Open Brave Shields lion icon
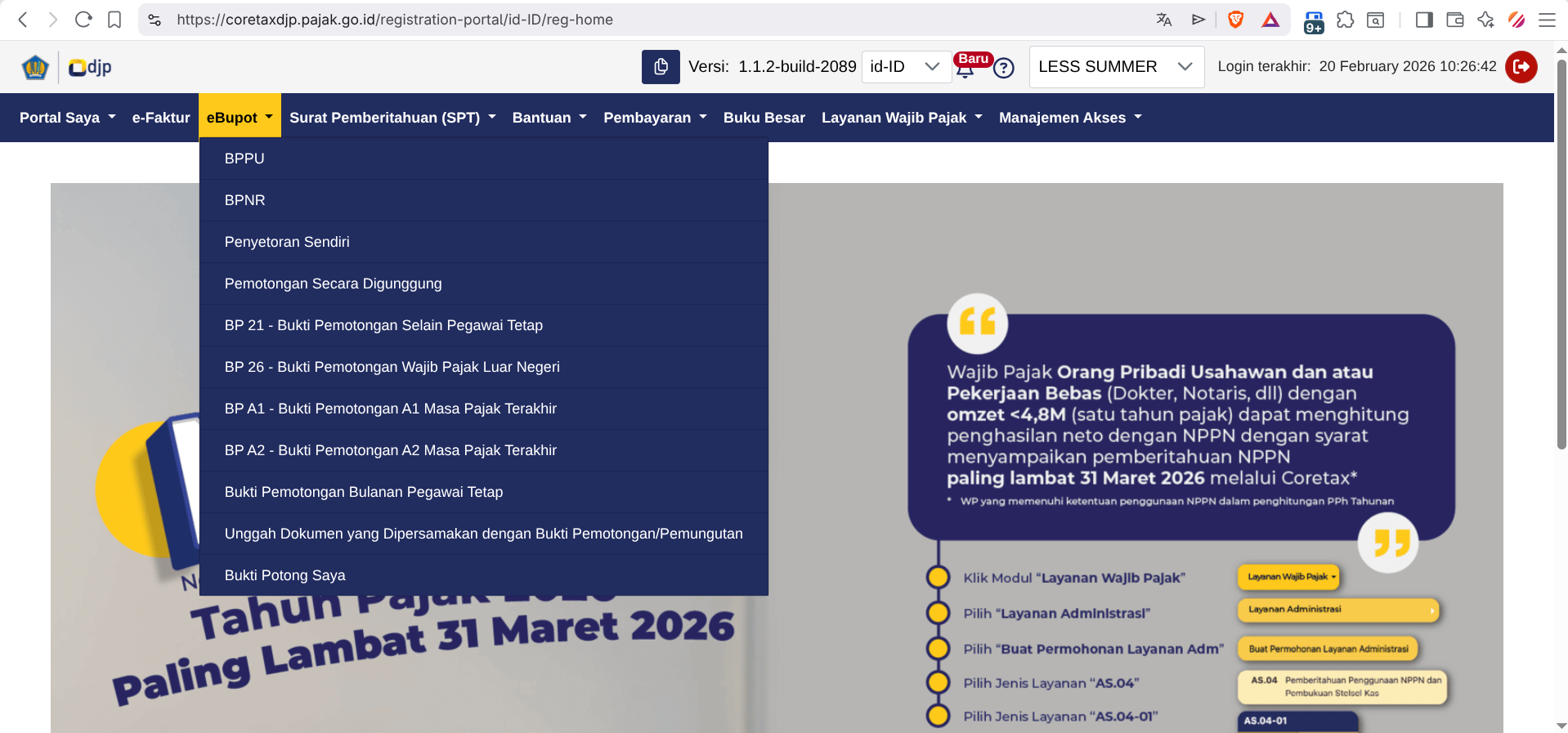This screenshot has width=1568, height=733. coord(1236,20)
